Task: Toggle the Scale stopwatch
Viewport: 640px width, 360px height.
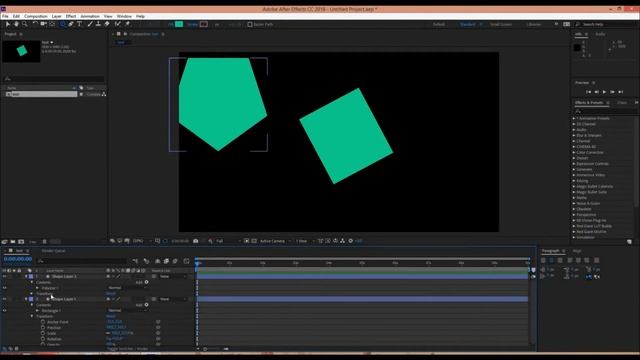Action: [43, 333]
